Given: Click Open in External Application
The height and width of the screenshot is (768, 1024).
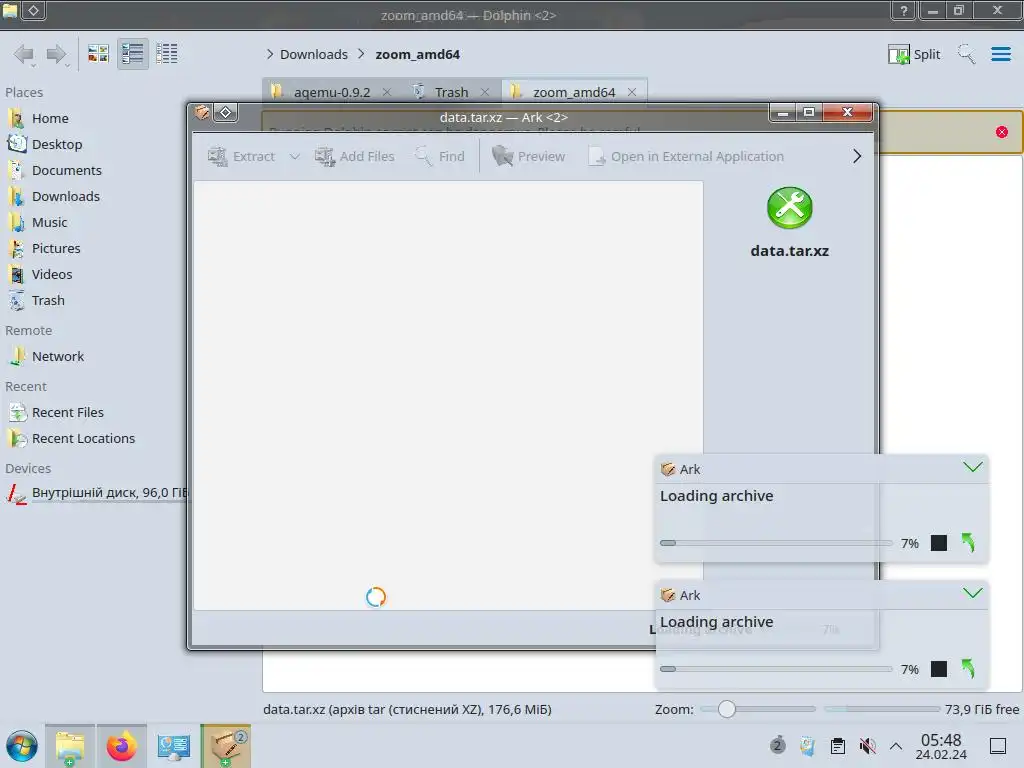Looking at the screenshot, I should pos(686,156).
